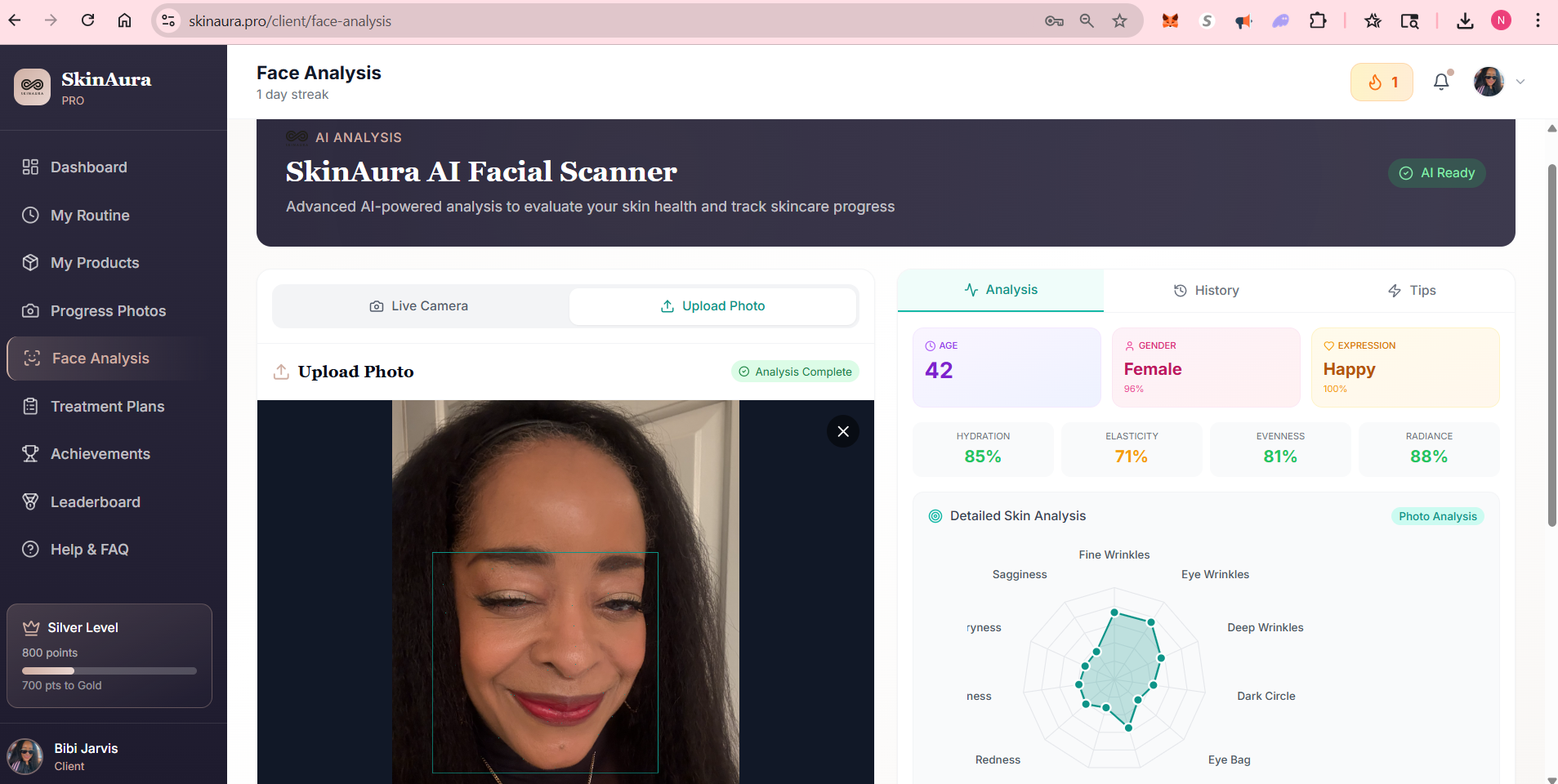The image size is (1558, 784).
Task: Switch to the History tab
Action: coord(1206,291)
